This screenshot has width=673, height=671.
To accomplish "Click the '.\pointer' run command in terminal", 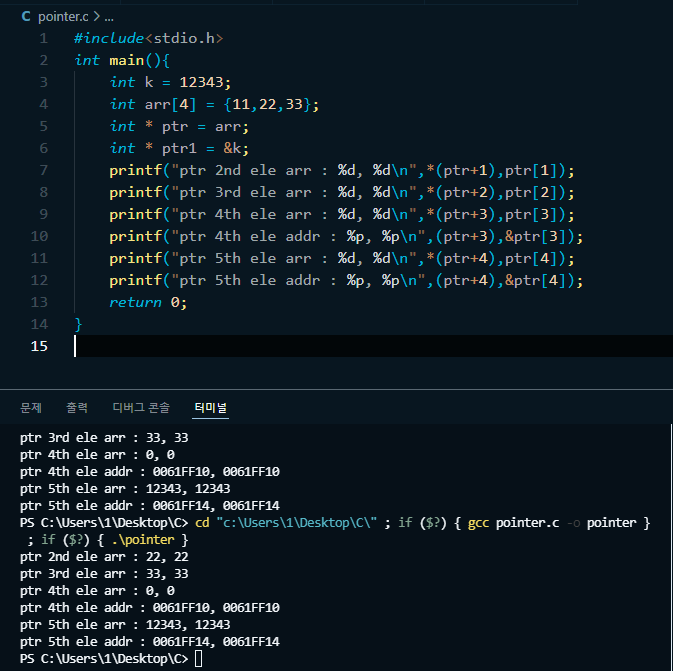I will coord(143,540).
